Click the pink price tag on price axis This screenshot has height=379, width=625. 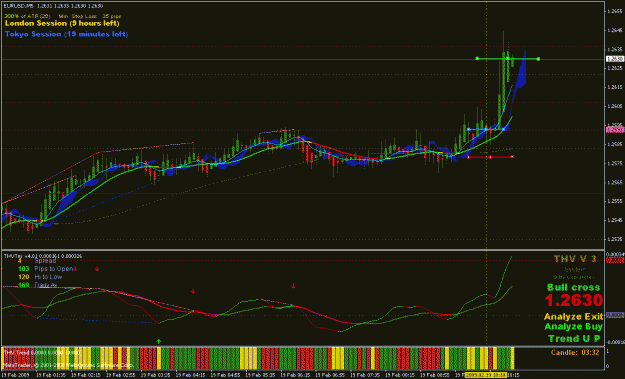(615, 130)
